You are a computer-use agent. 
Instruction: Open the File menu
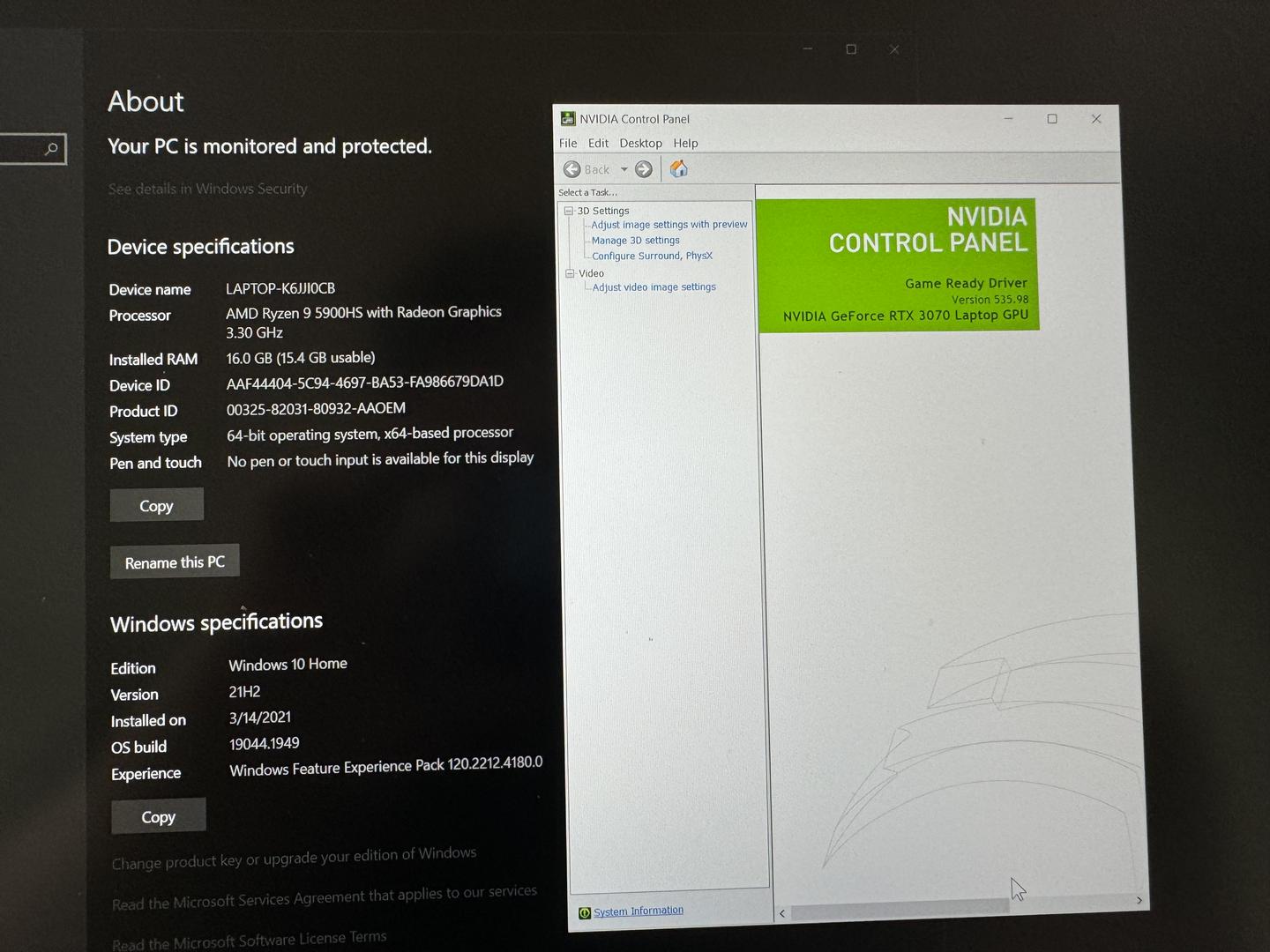[x=568, y=143]
